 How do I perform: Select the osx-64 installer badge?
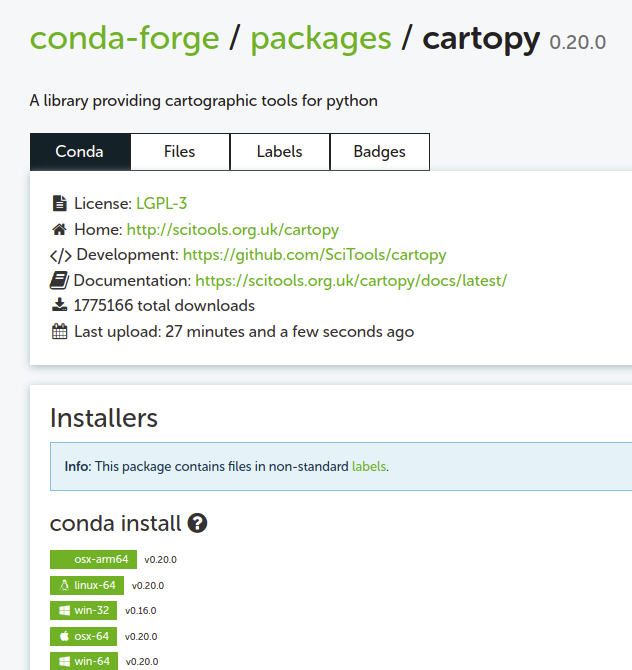pos(83,636)
